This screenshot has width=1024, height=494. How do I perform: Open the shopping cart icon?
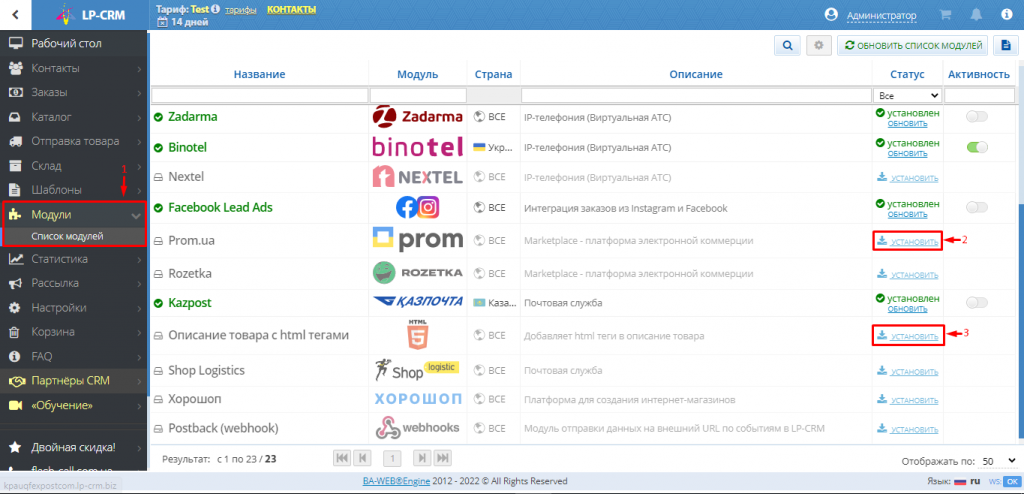[x=945, y=14]
